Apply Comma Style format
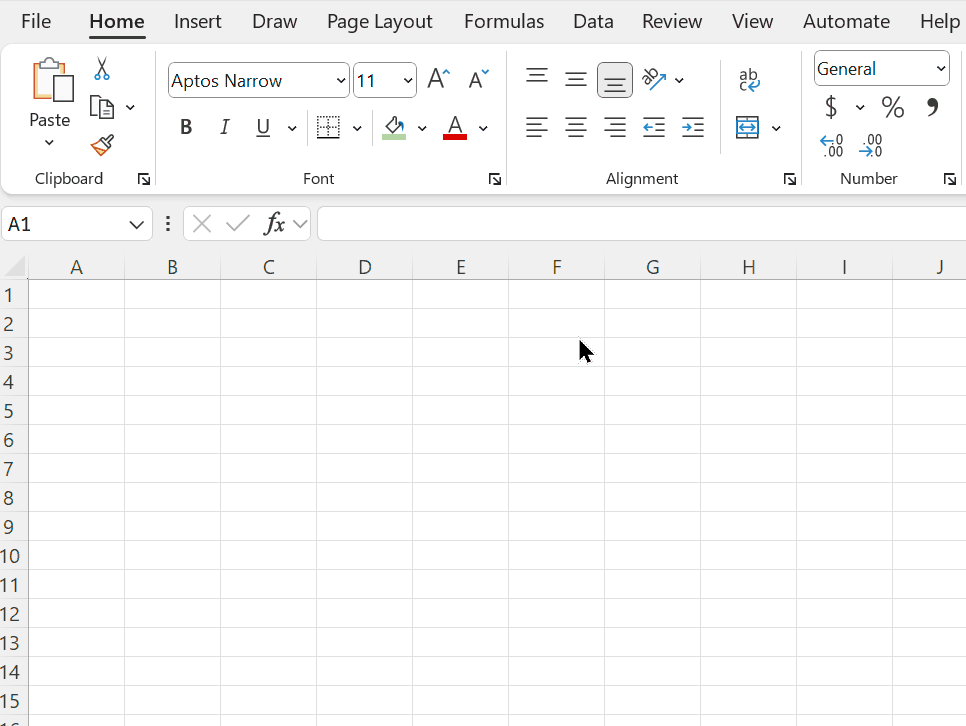Screen dimensions: 966x726 tap(933, 107)
